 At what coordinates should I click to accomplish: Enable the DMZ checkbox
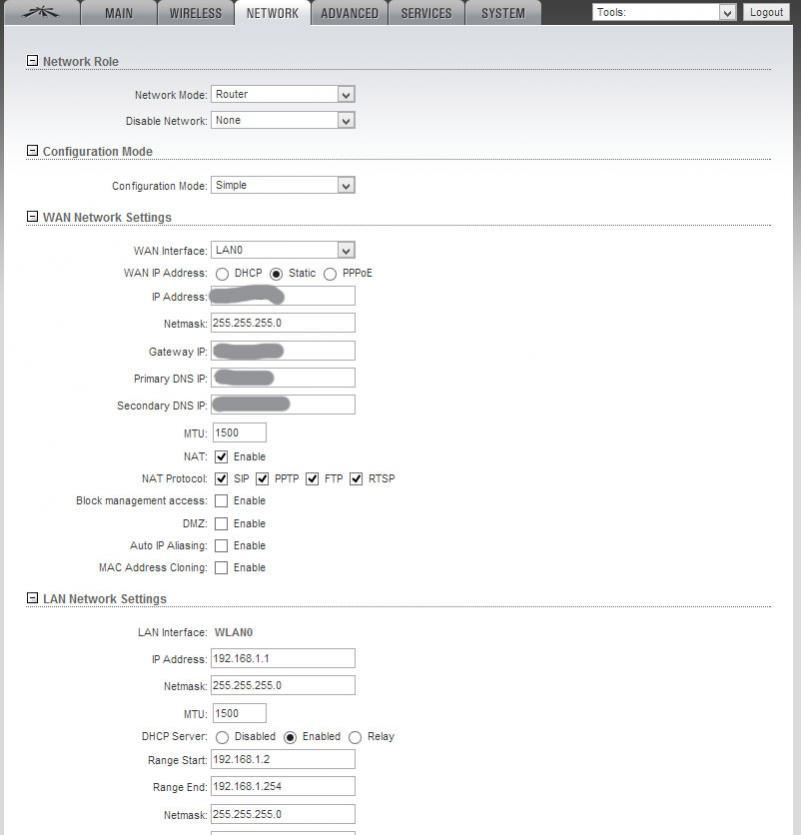click(x=222, y=524)
